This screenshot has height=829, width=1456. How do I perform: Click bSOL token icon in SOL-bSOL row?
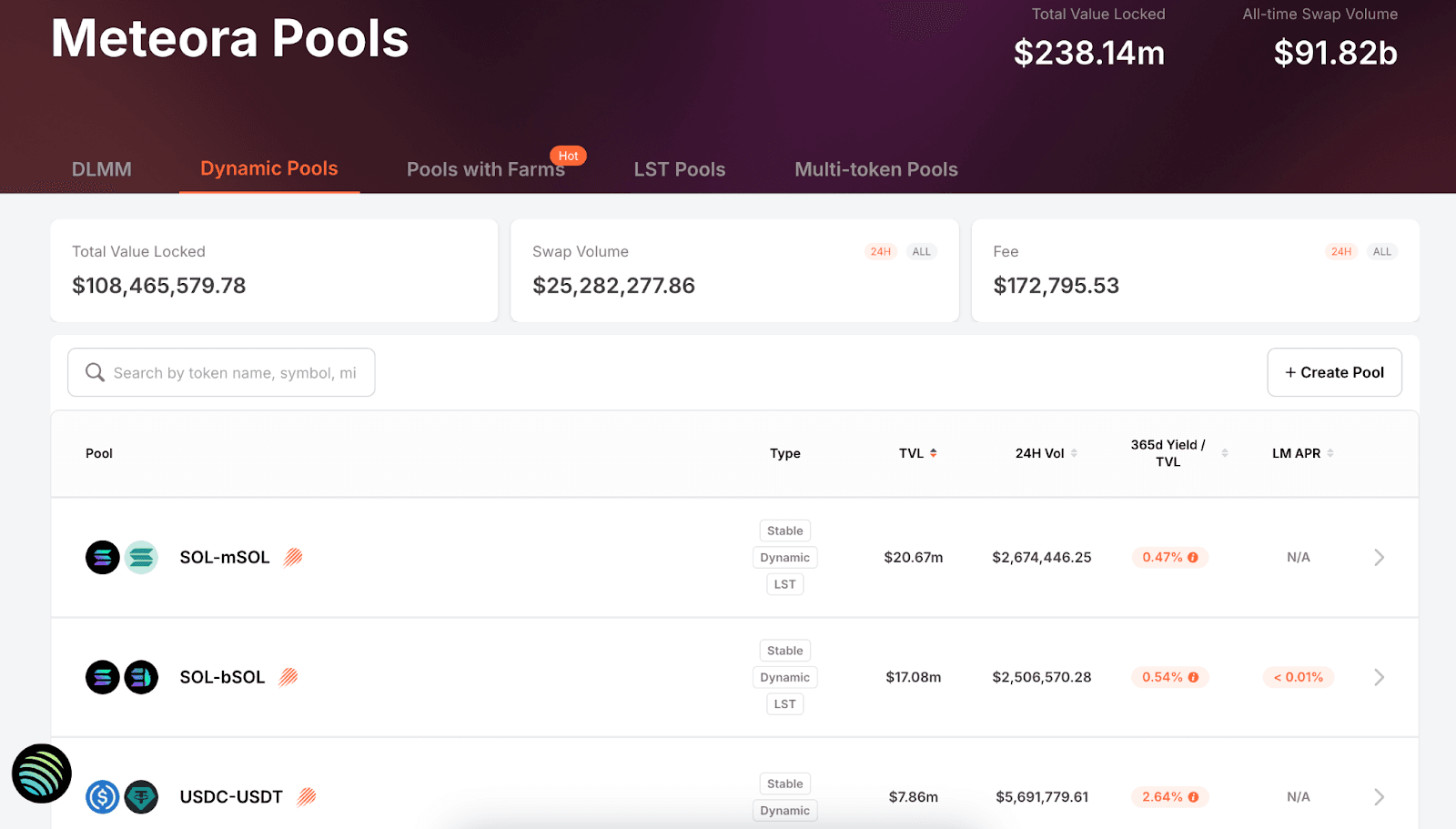tap(141, 677)
